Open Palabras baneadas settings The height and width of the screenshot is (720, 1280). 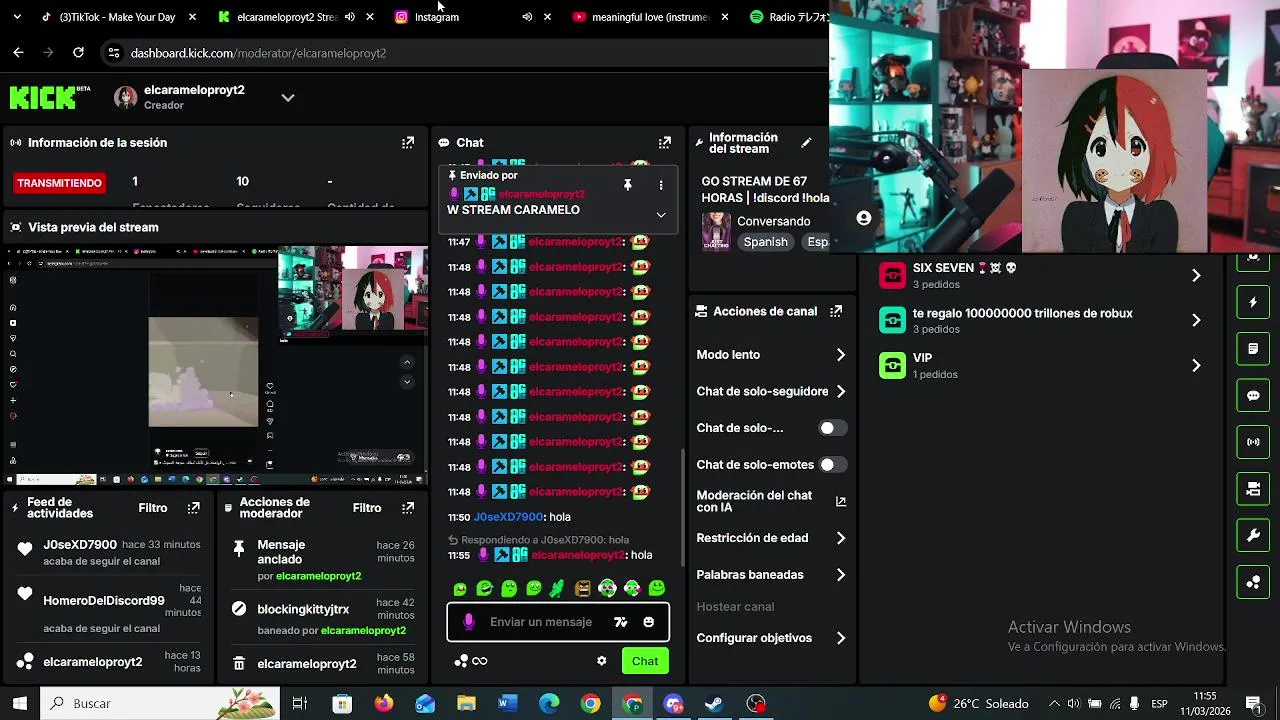coord(771,575)
